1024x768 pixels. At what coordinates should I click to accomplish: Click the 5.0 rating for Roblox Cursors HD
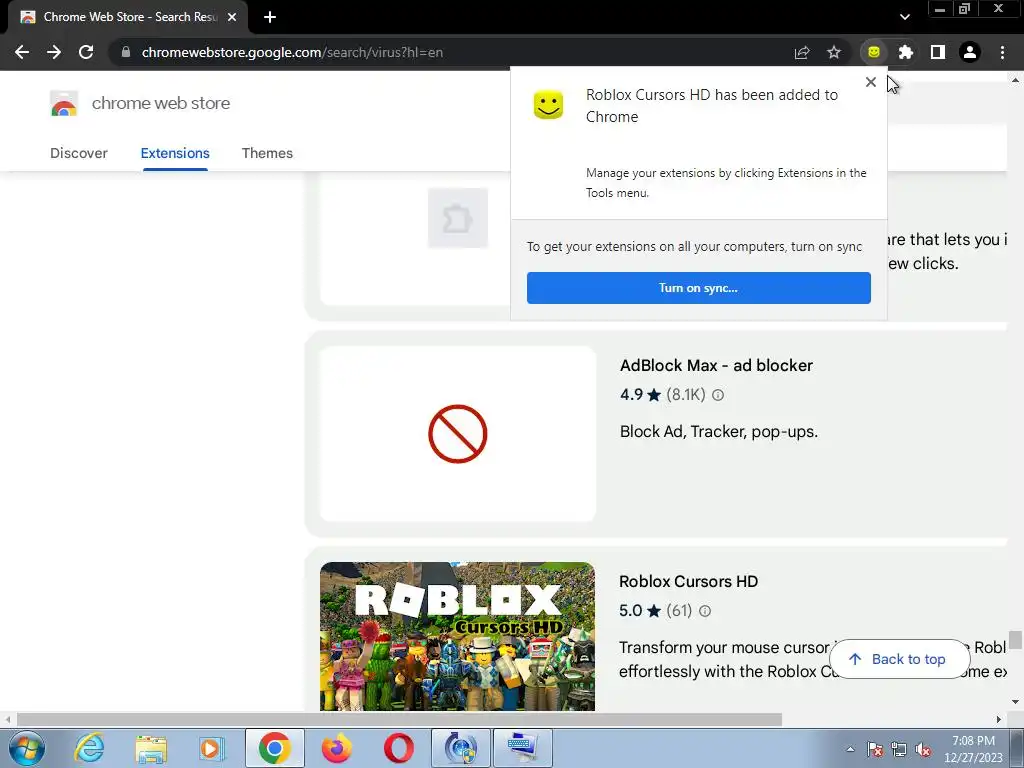[x=630, y=611]
